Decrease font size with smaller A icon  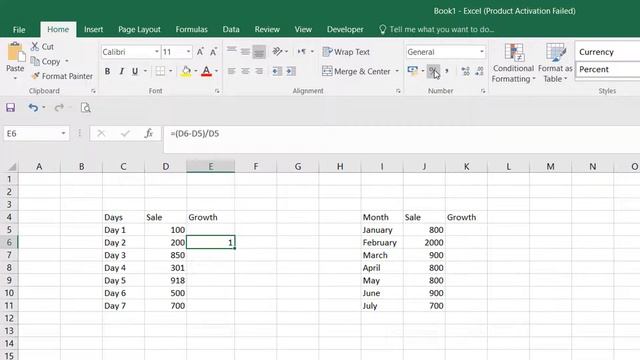(x=213, y=52)
